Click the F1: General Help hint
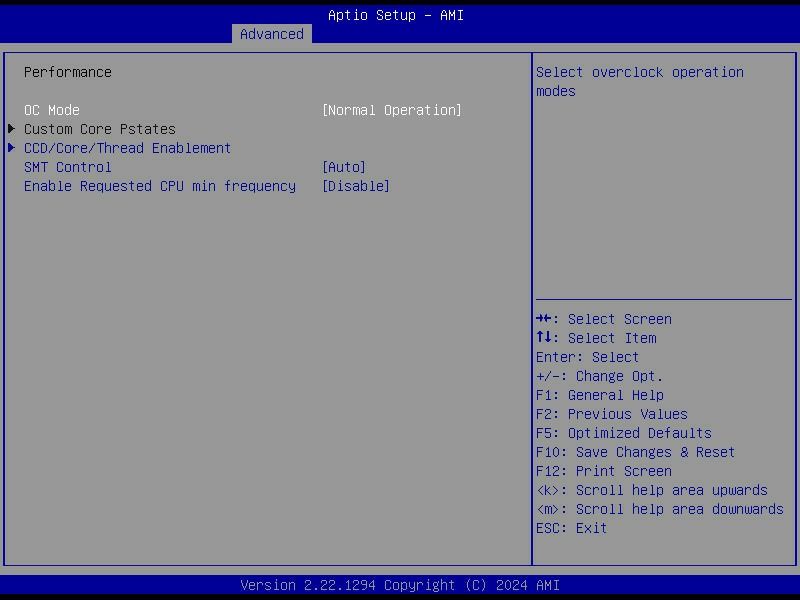Viewport: 800px width, 600px height. [x=599, y=395]
